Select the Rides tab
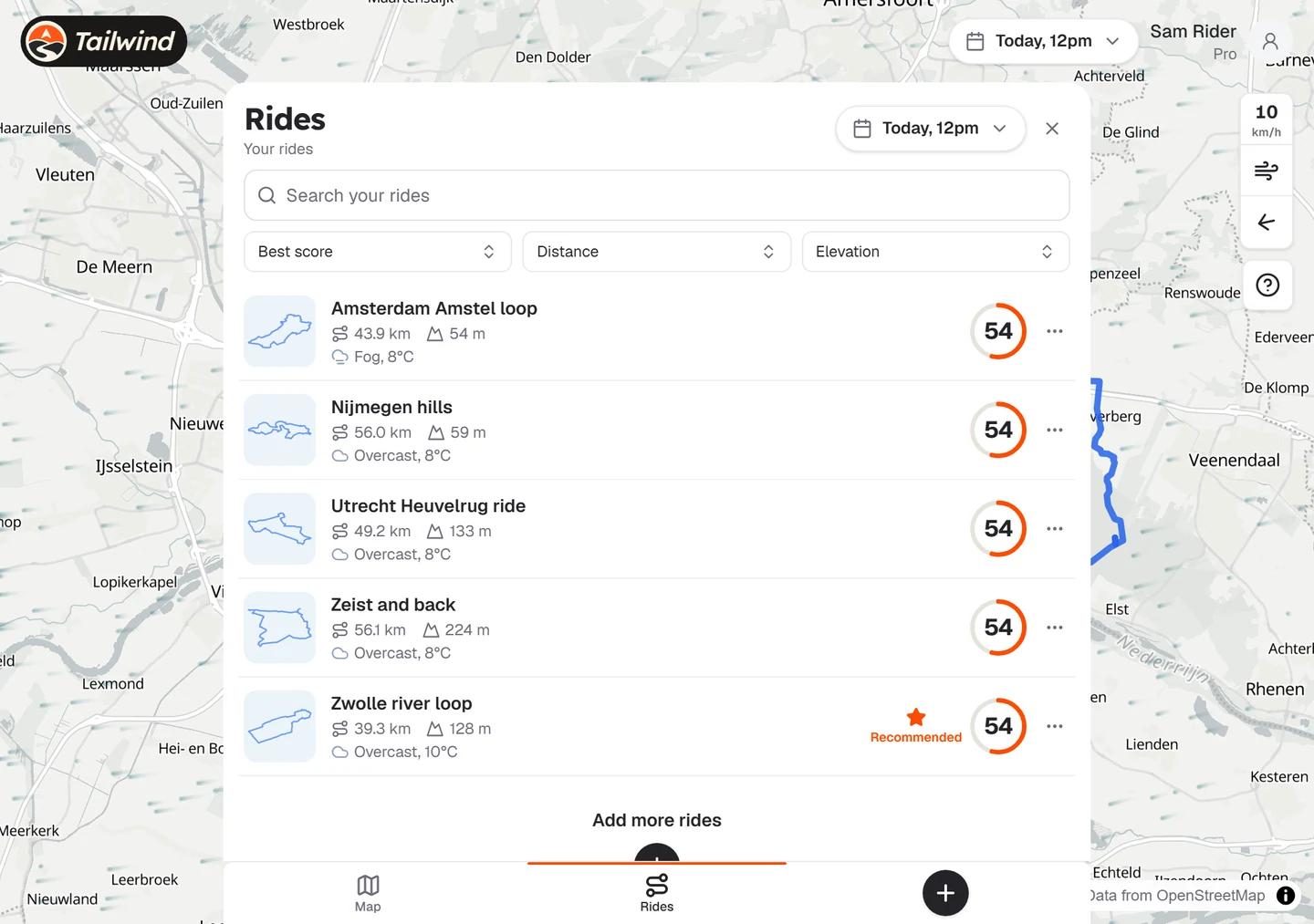Image resolution: width=1314 pixels, height=924 pixels. (657, 894)
